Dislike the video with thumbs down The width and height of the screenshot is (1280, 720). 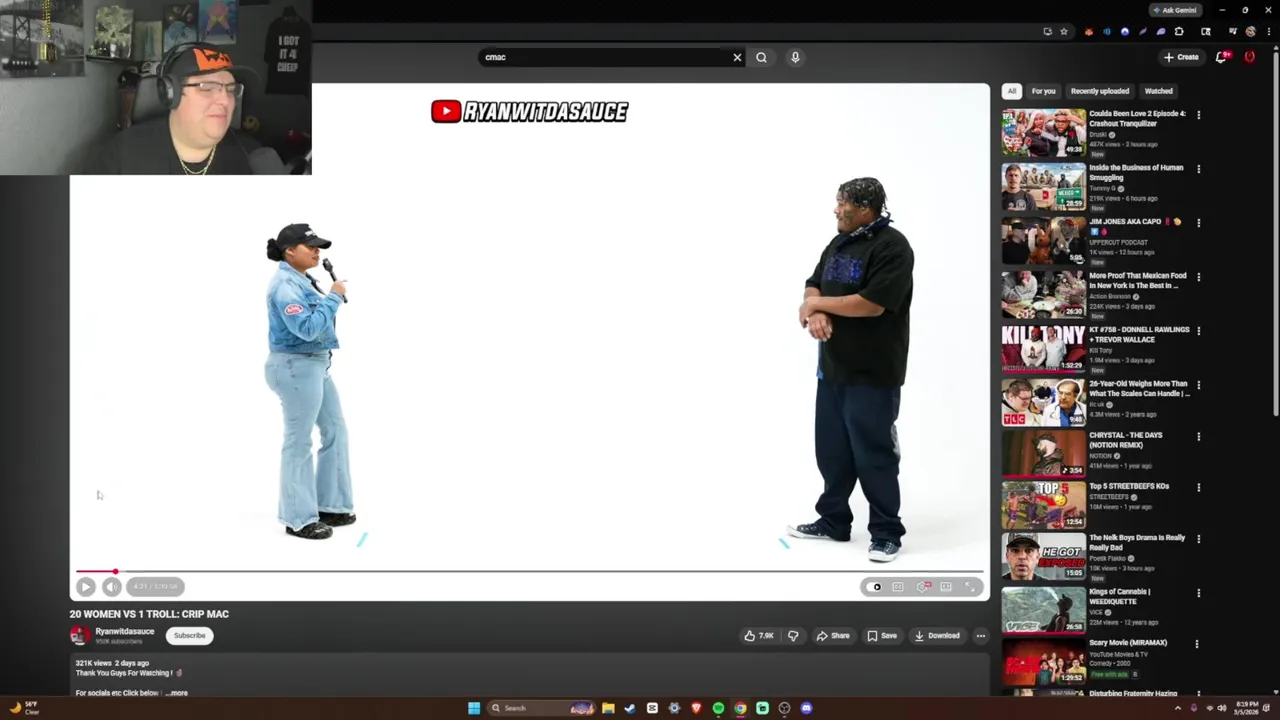tap(793, 636)
